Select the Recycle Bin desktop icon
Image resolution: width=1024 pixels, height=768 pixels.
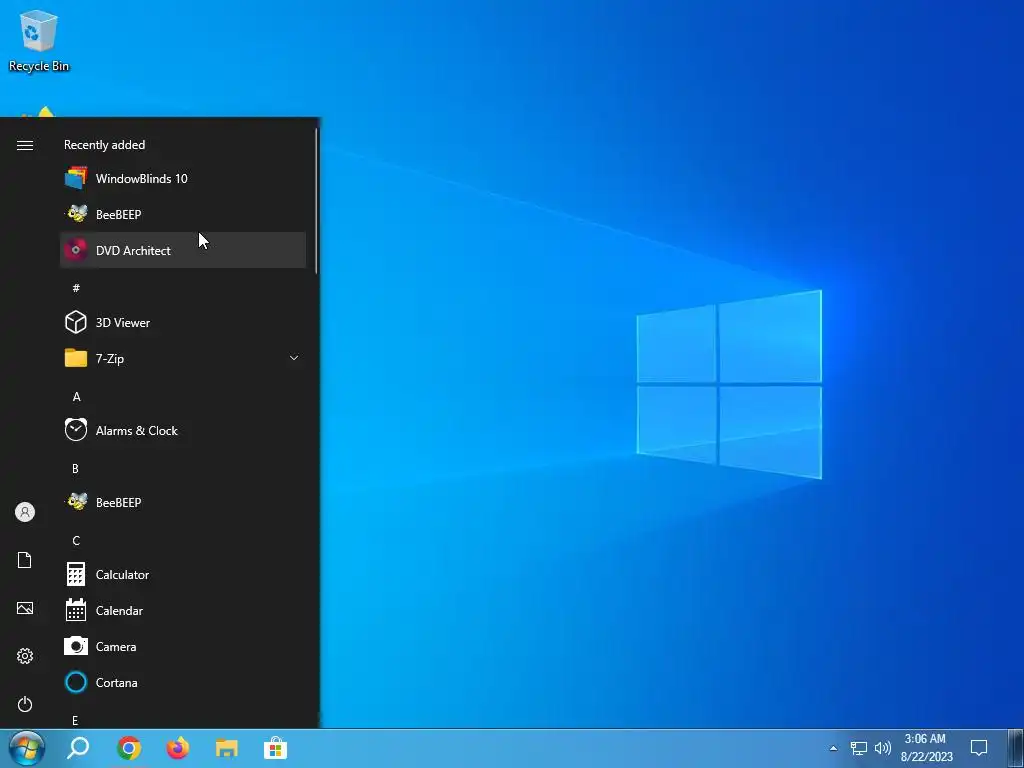coord(39,40)
